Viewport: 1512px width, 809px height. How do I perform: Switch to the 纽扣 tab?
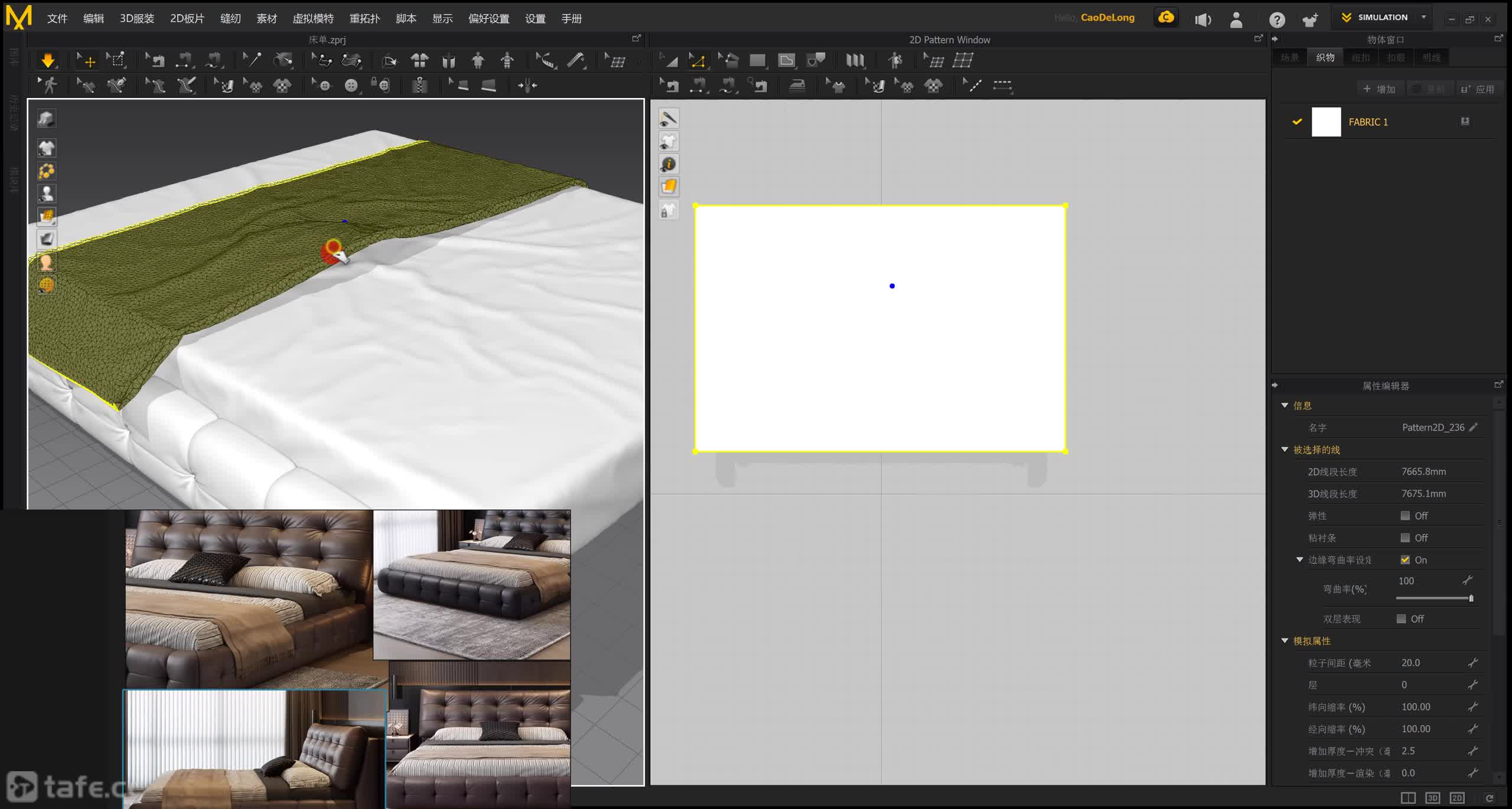click(x=1361, y=57)
